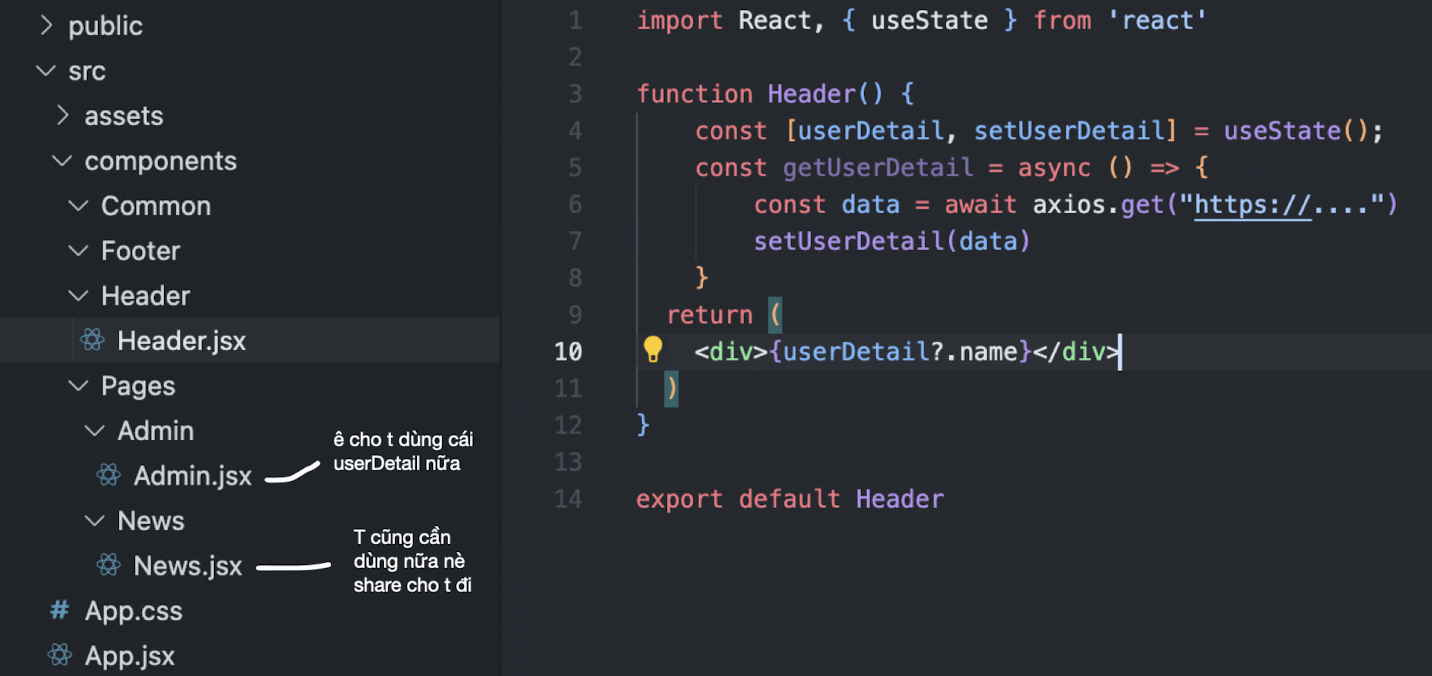The height and width of the screenshot is (676, 1432).
Task: Collapse the src folder chevron
Action: pos(45,71)
